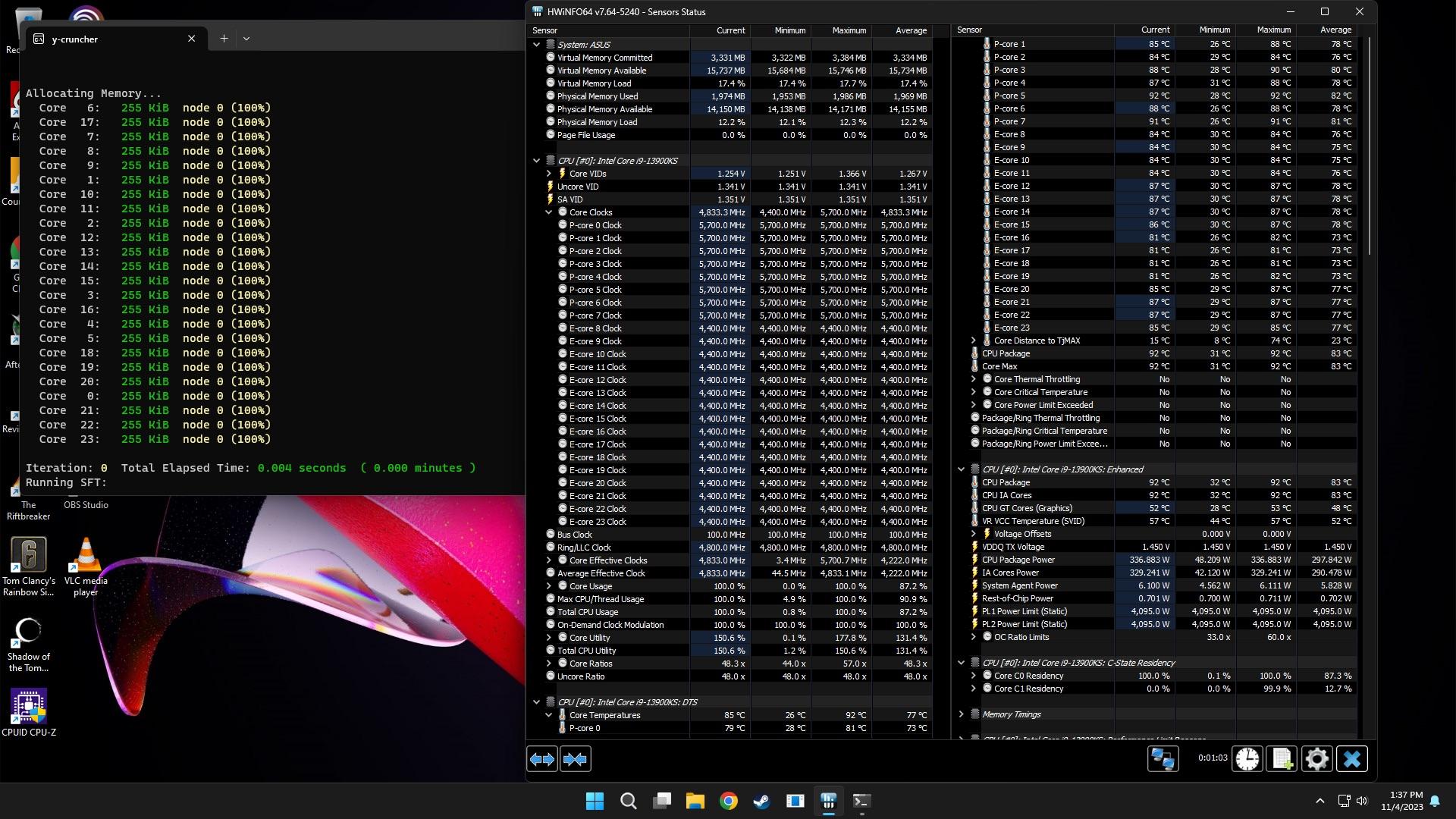Select the Total CPU Usage row
The height and width of the screenshot is (819, 1456).
tap(730, 612)
